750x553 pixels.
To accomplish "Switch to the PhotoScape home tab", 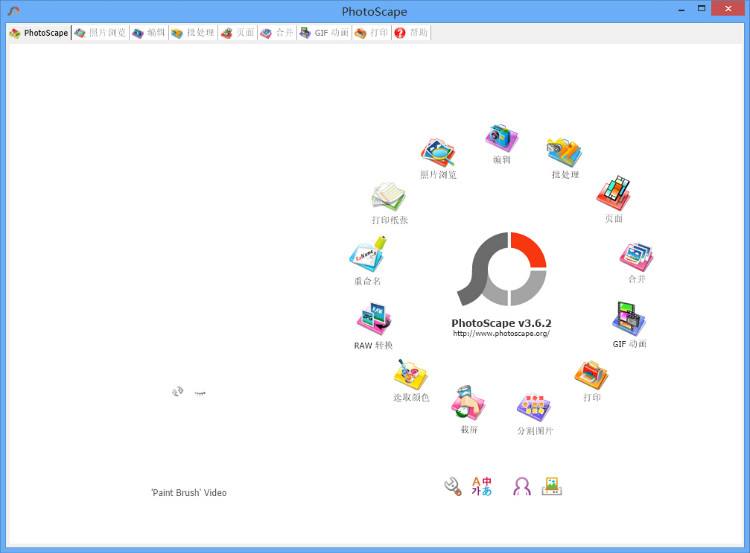I will pos(39,33).
